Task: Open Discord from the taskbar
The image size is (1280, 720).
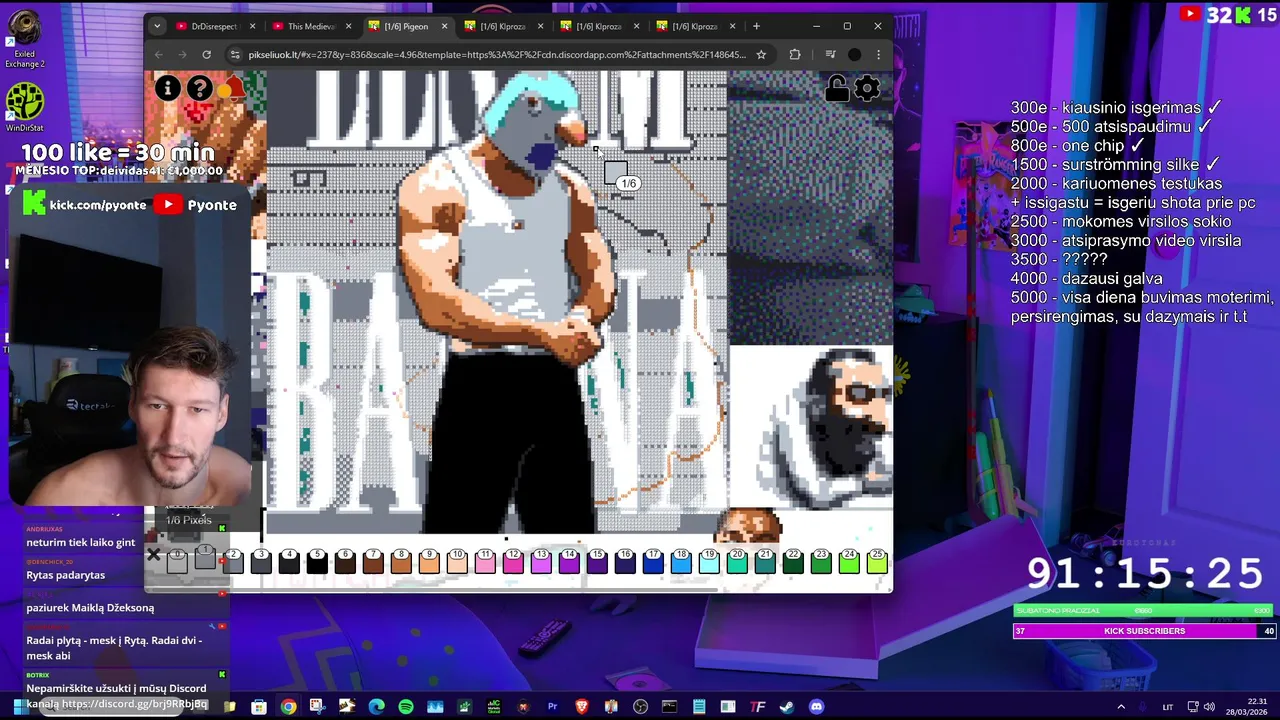Action: 816,707
